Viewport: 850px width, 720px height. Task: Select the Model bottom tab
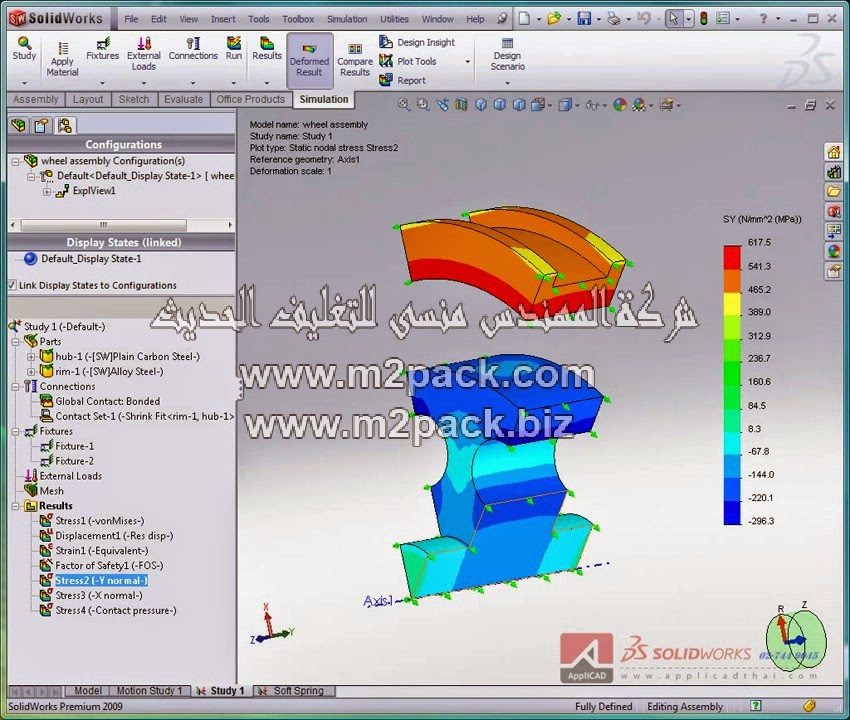87,691
